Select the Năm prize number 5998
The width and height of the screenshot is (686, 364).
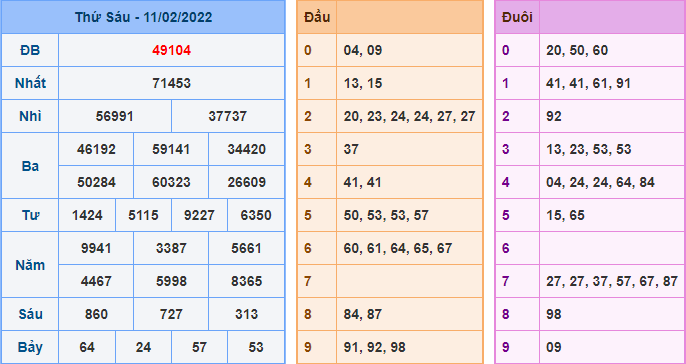click(x=171, y=281)
